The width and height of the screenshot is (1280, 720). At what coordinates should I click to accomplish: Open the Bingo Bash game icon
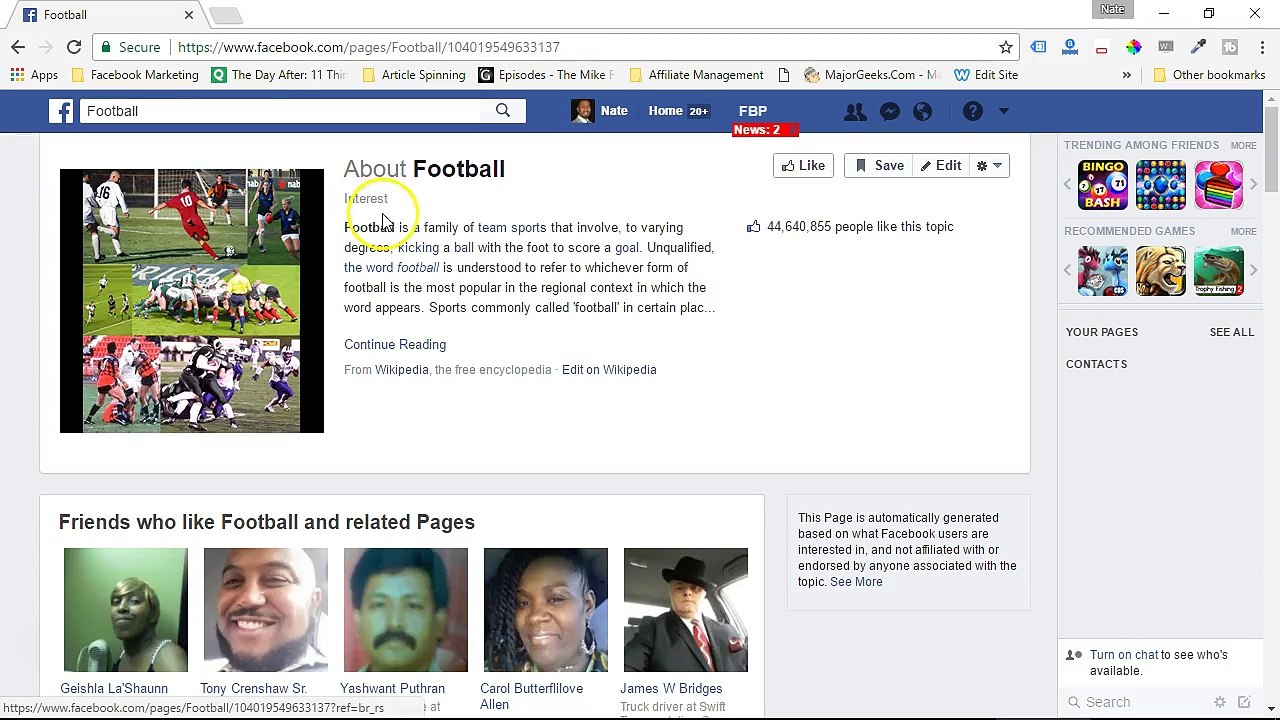pyautogui.click(x=1103, y=185)
